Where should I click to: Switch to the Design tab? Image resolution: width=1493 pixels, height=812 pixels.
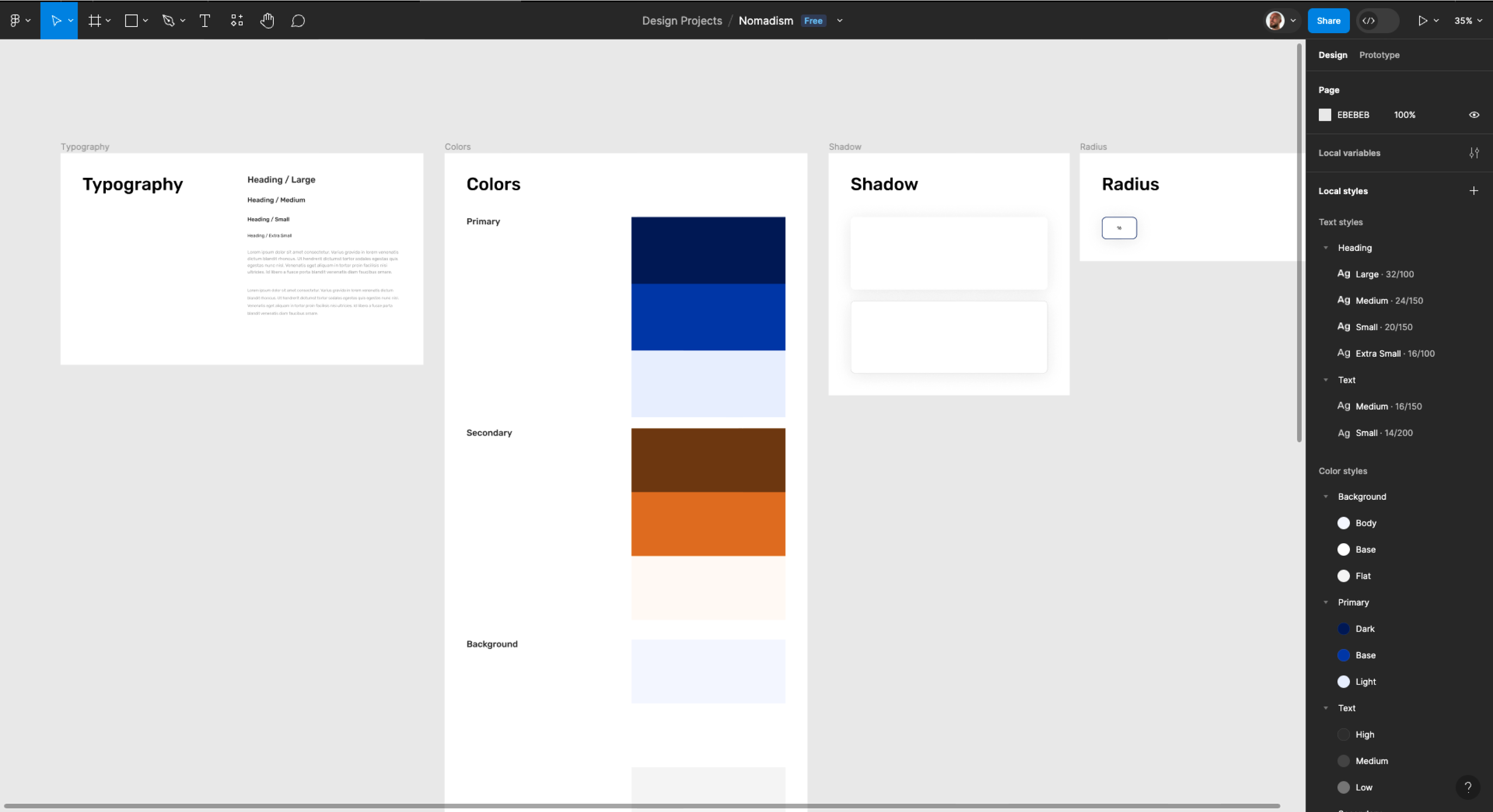click(x=1333, y=55)
